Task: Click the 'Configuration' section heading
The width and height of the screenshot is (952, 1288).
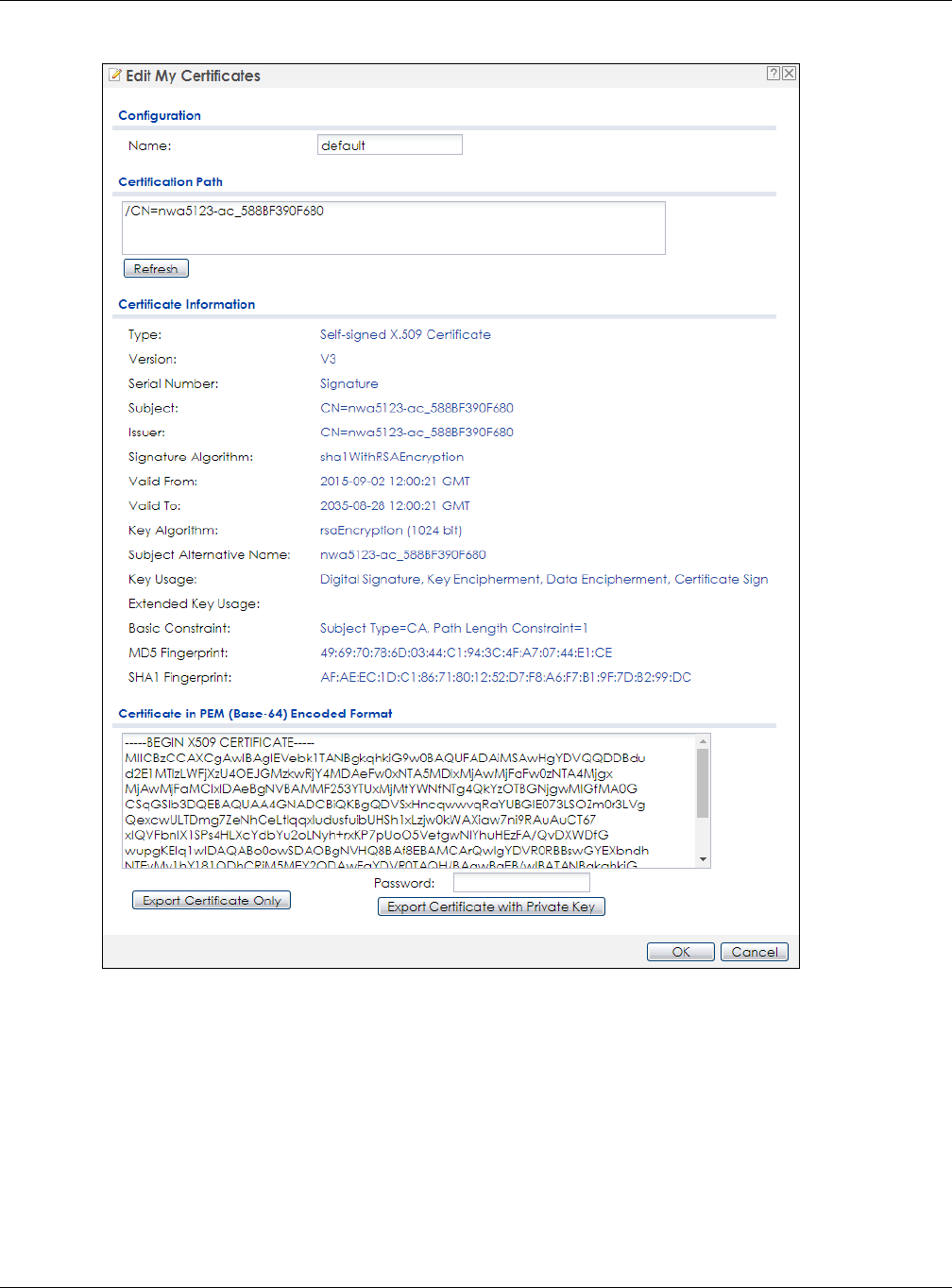Action: click(x=160, y=115)
